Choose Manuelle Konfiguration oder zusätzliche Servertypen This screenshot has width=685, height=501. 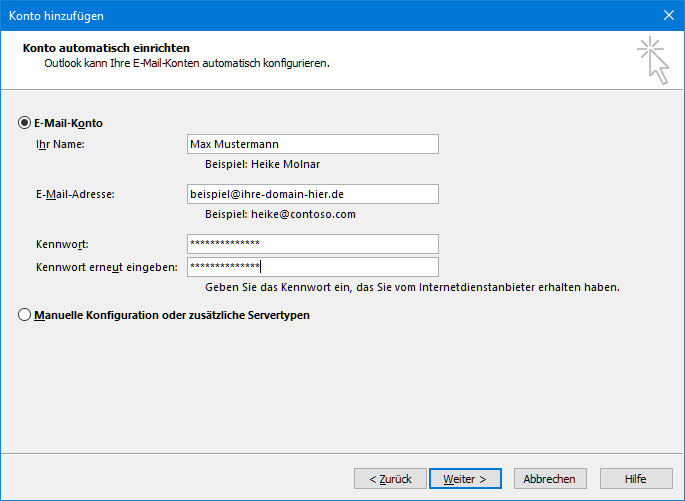pyautogui.click(x=25, y=315)
